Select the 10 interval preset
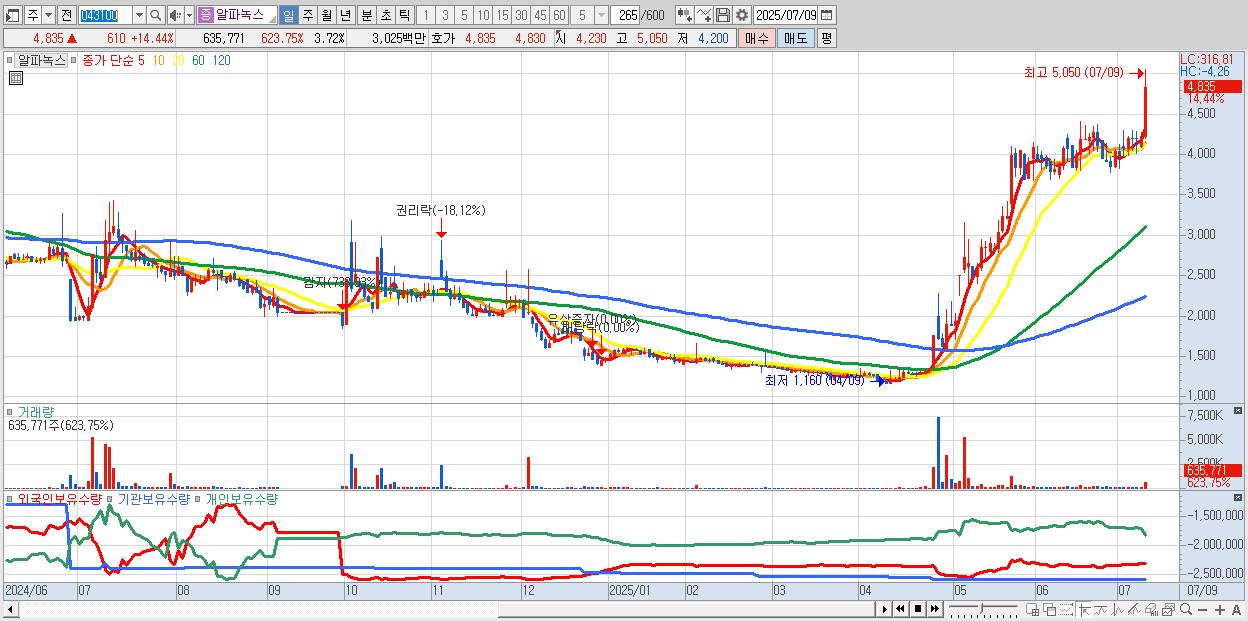 pyautogui.click(x=483, y=15)
